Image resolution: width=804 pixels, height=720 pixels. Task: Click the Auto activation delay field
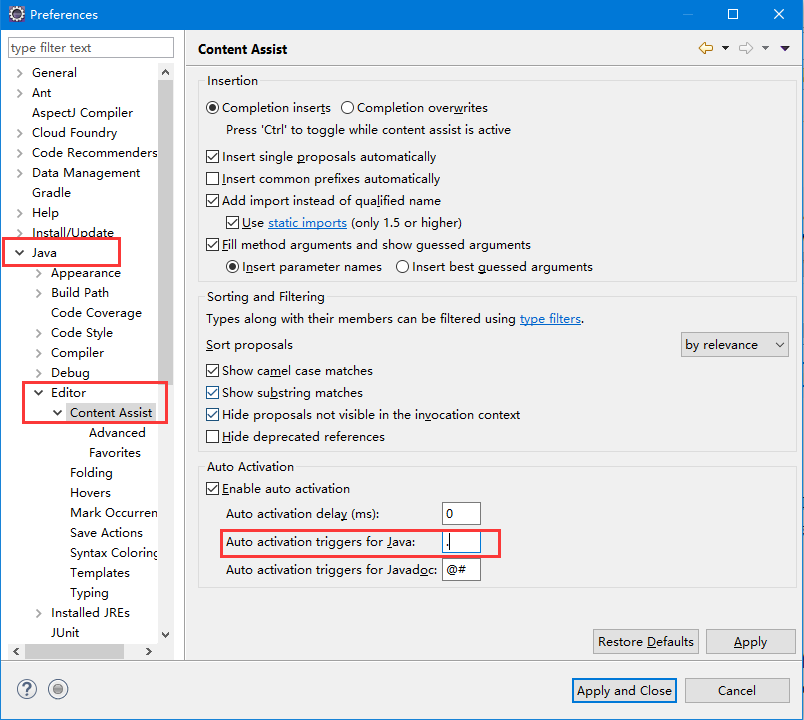pos(461,513)
